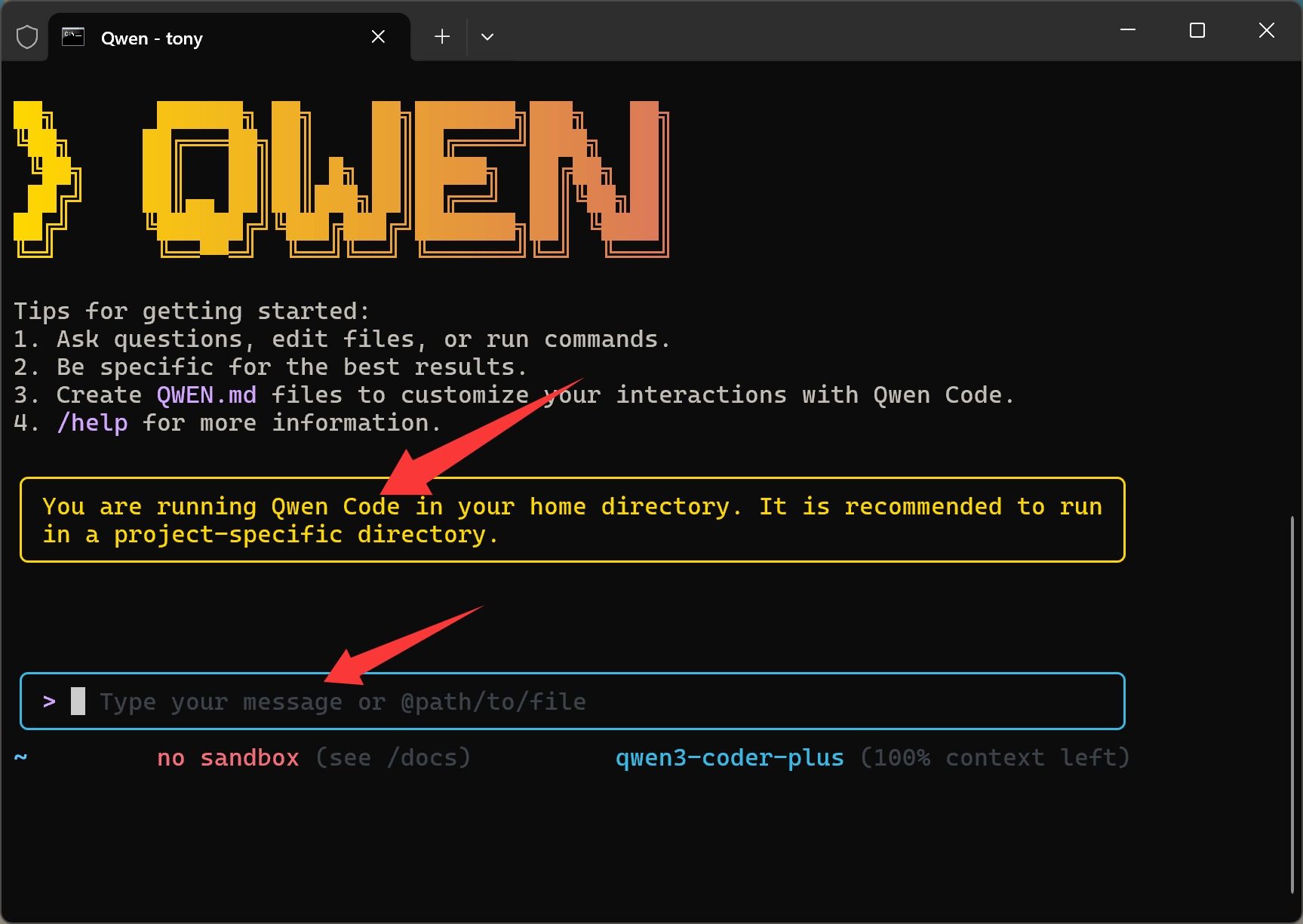
Task: Click the shield icon in the title bar
Action: [27, 37]
